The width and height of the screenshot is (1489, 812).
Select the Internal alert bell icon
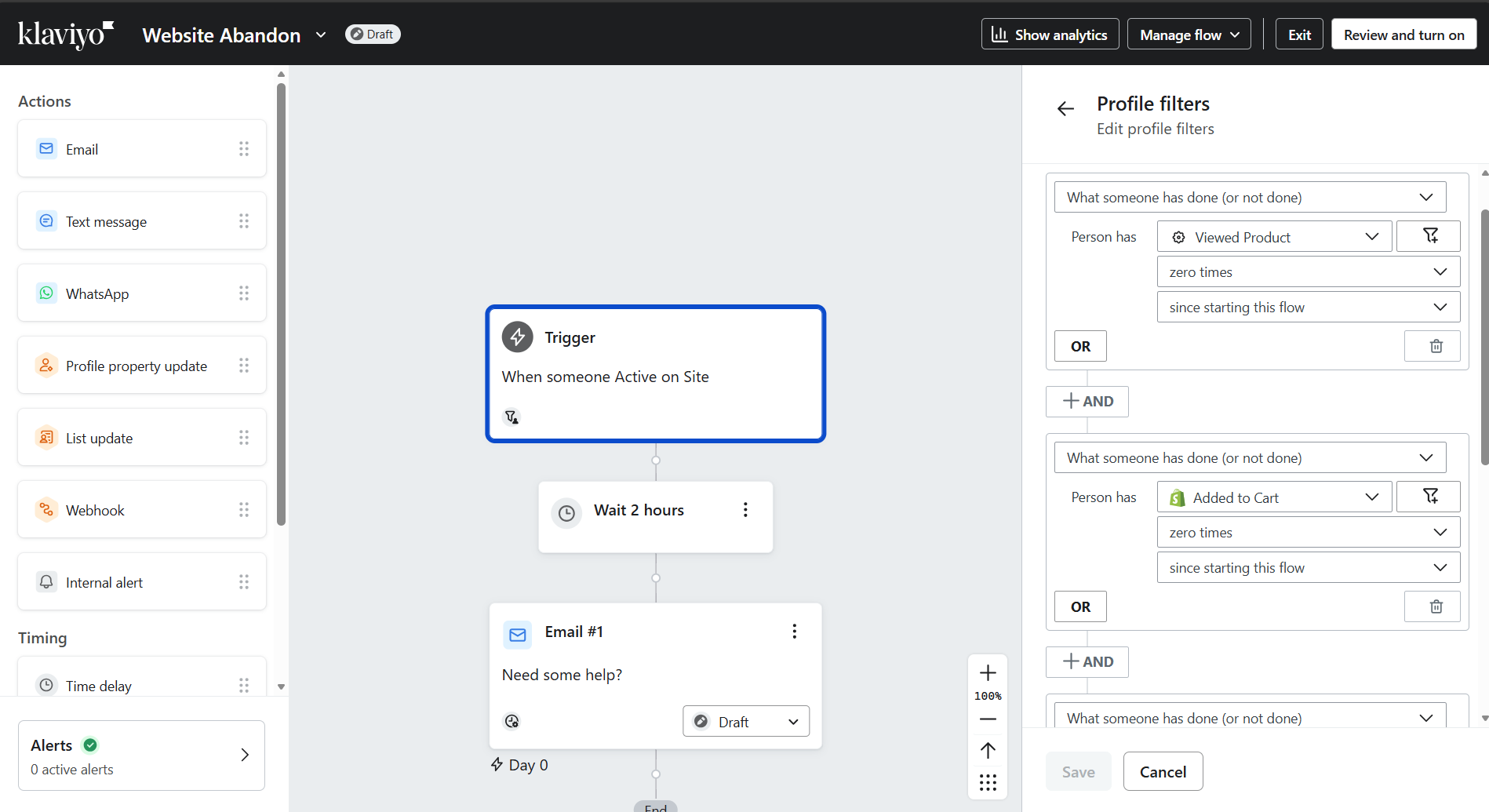coord(46,581)
